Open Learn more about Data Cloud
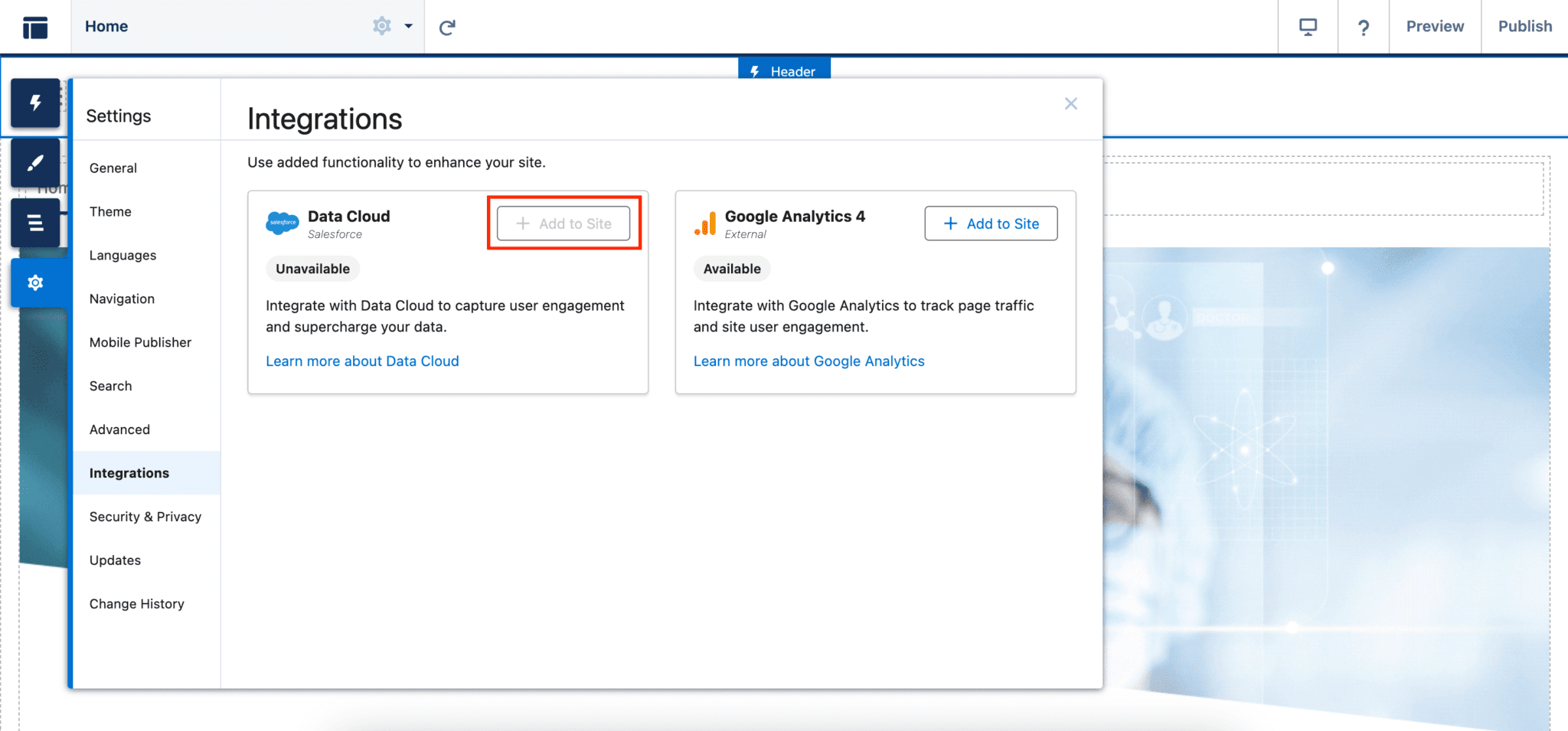The width and height of the screenshot is (1568, 731). pos(361,361)
